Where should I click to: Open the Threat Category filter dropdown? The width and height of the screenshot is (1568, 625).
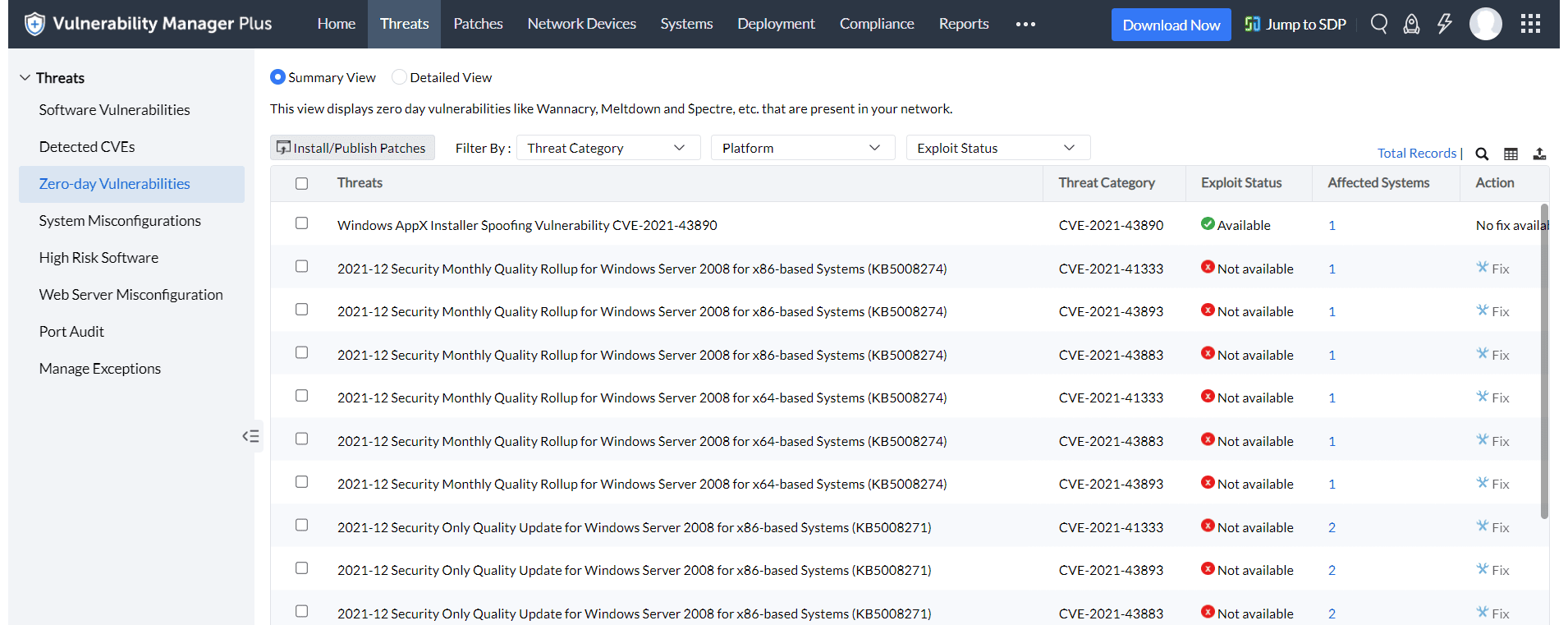pos(607,148)
